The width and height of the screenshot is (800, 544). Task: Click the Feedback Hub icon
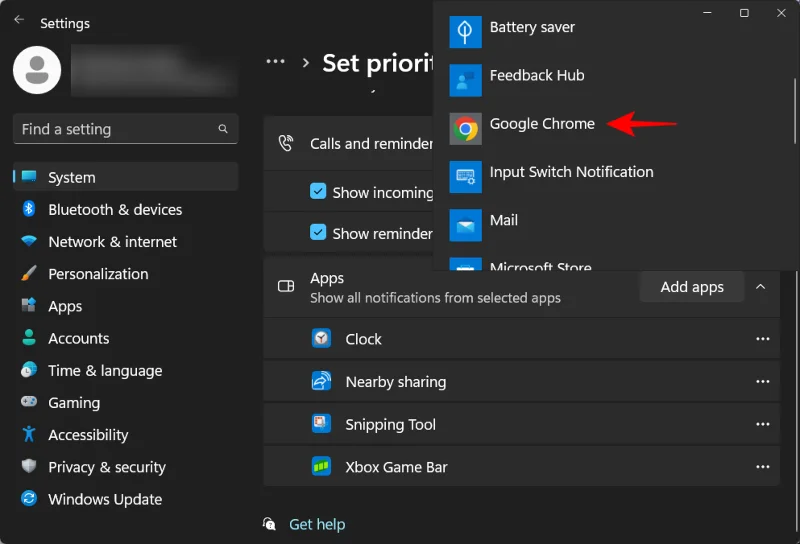(465, 80)
